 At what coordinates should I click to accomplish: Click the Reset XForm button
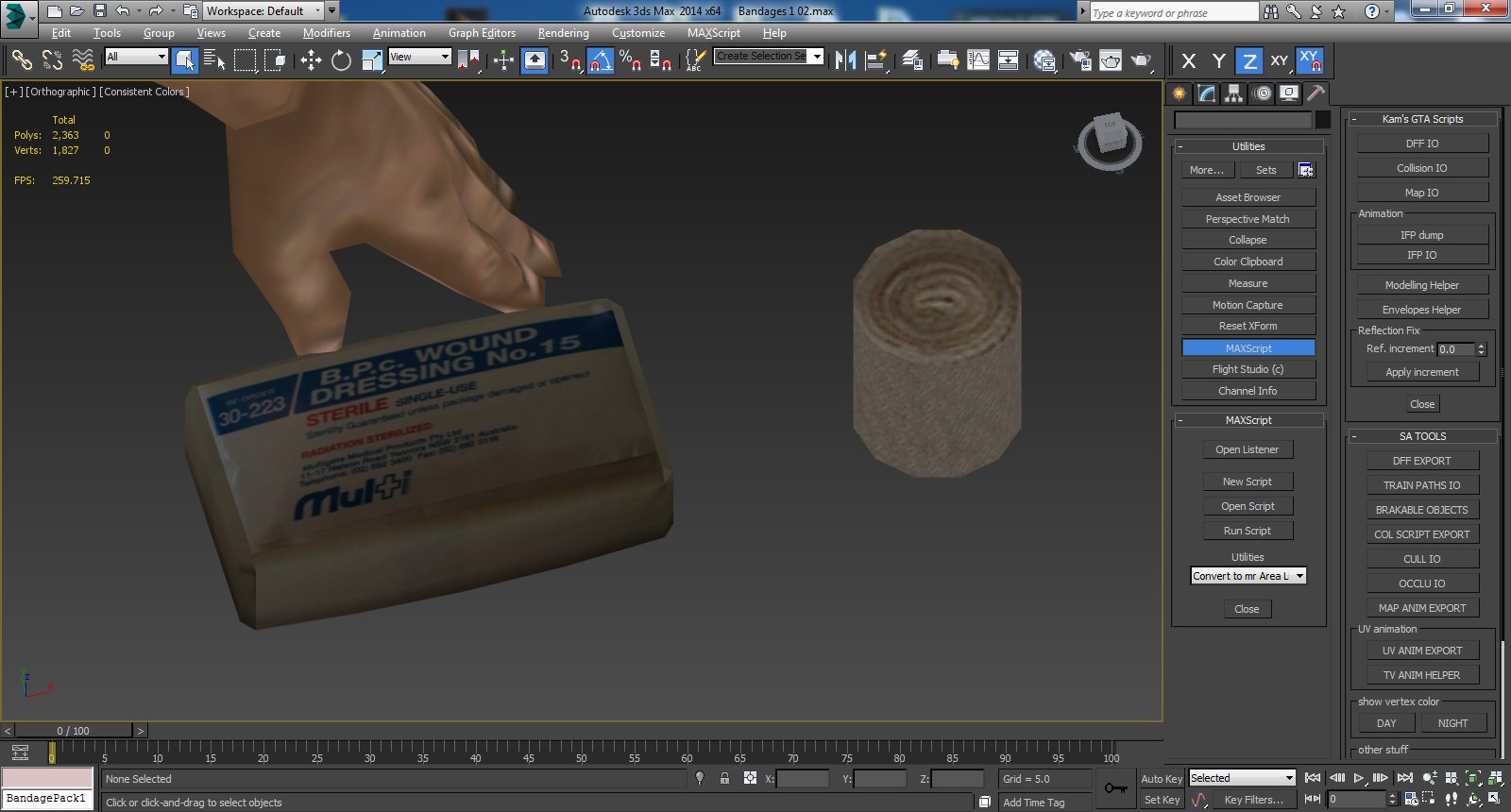(x=1248, y=326)
